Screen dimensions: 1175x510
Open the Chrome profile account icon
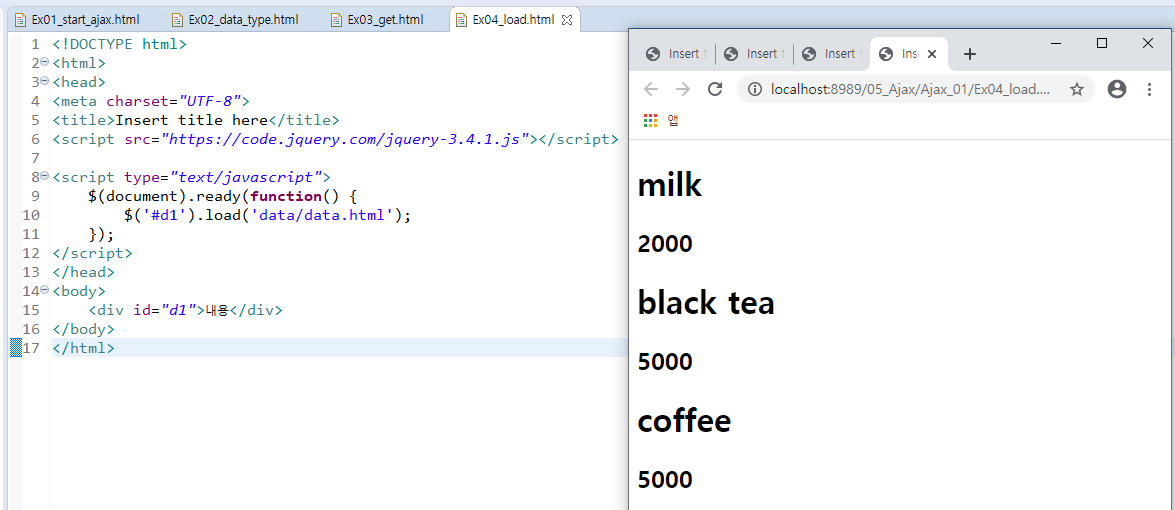pos(1117,90)
